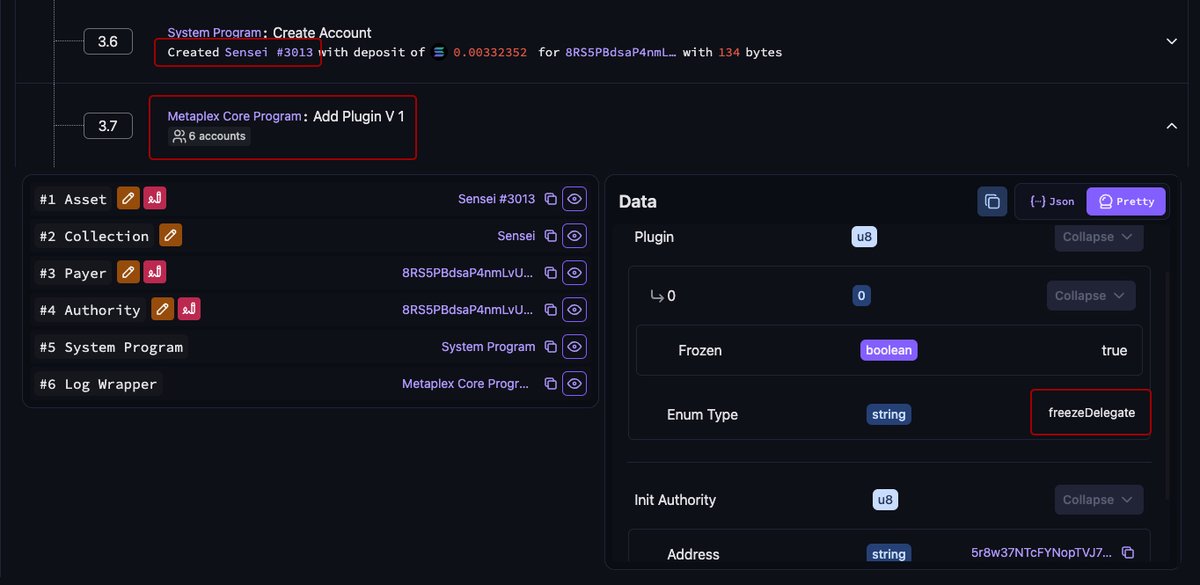Expand instruction 3.6 Create Account chevron
The height and width of the screenshot is (585, 1200).
1172,41
